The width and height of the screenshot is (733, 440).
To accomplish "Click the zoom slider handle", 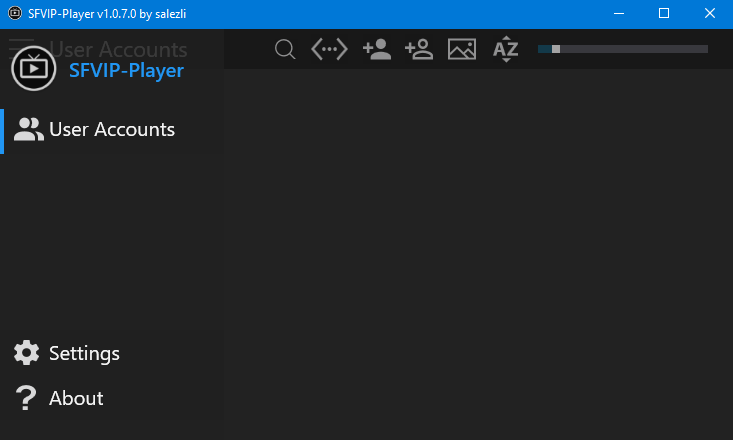I will pyautogui.click(x=556, y=49).
